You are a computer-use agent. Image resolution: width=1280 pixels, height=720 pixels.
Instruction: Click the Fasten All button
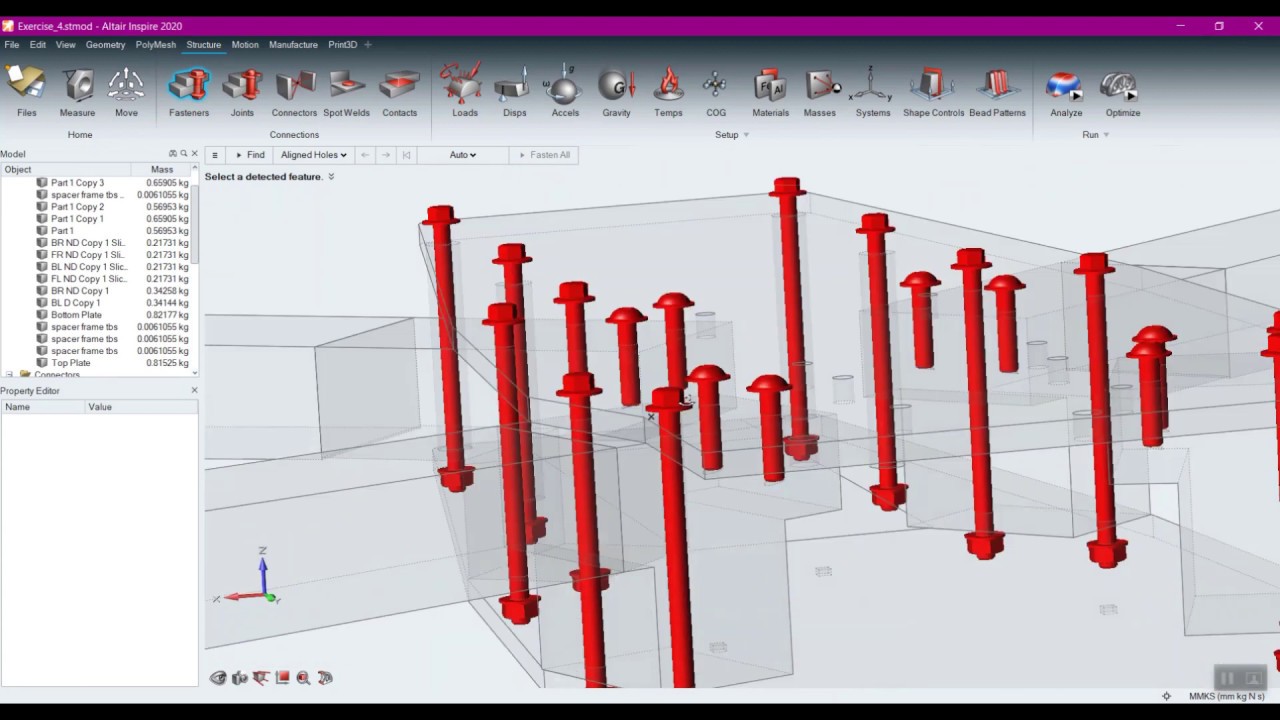click(x=543, y=155)
